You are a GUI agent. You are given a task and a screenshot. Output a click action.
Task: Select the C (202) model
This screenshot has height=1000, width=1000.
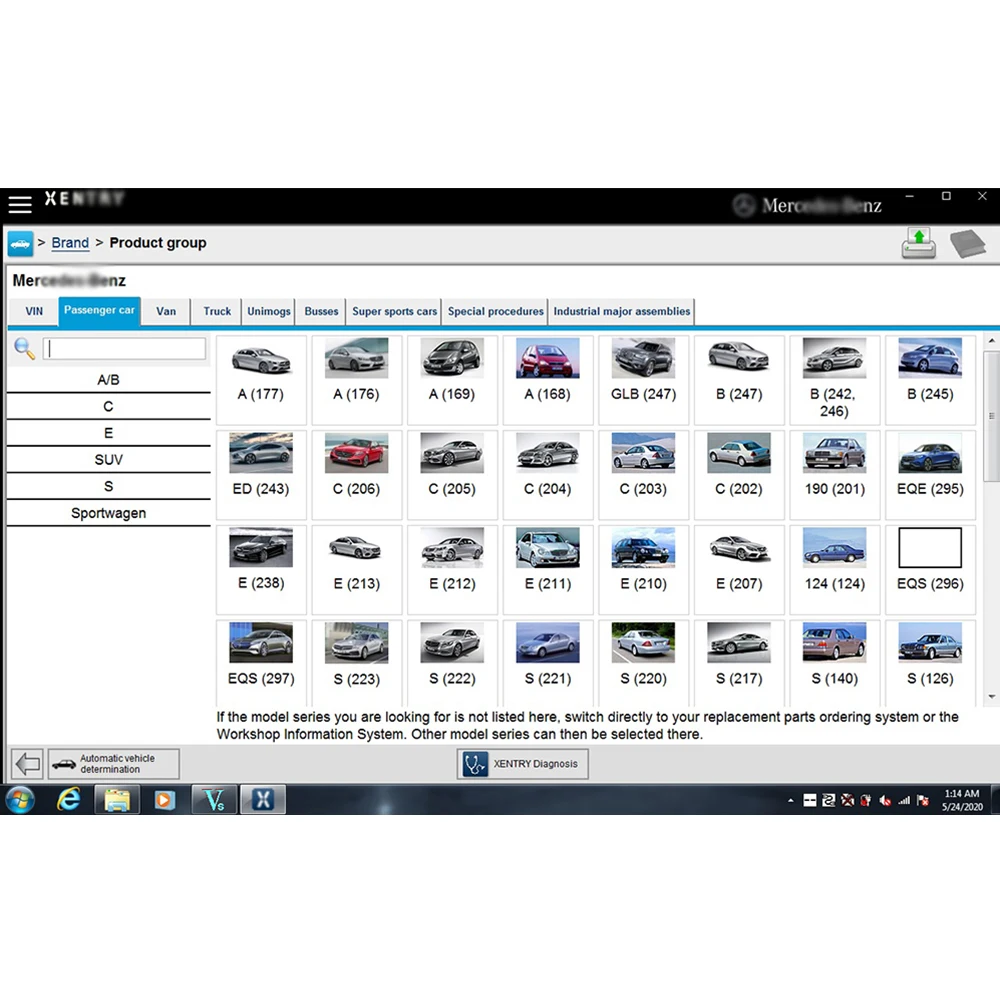pyautogui.click(x=739, y=475)
